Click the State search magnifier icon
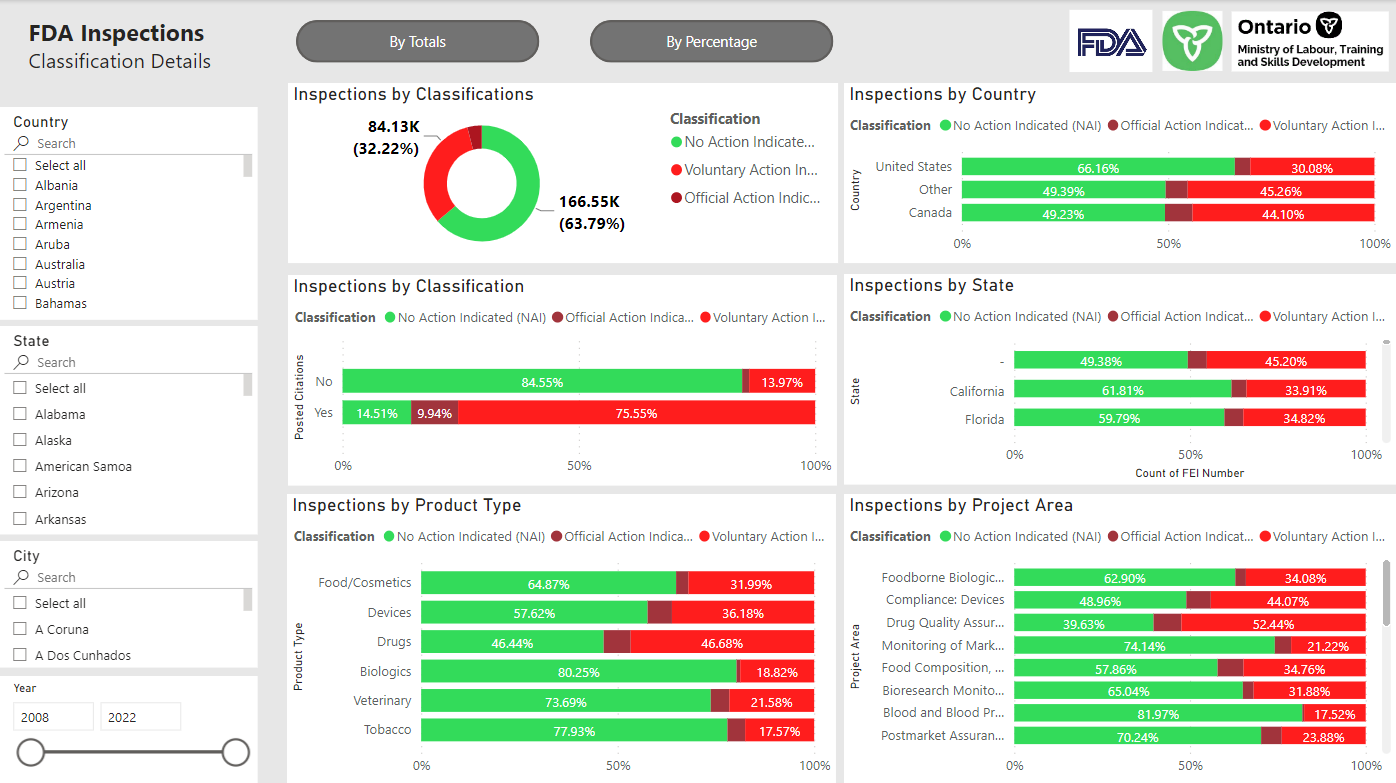The height and width of the screenshot is (783, 1396). [x=22, y=362]
